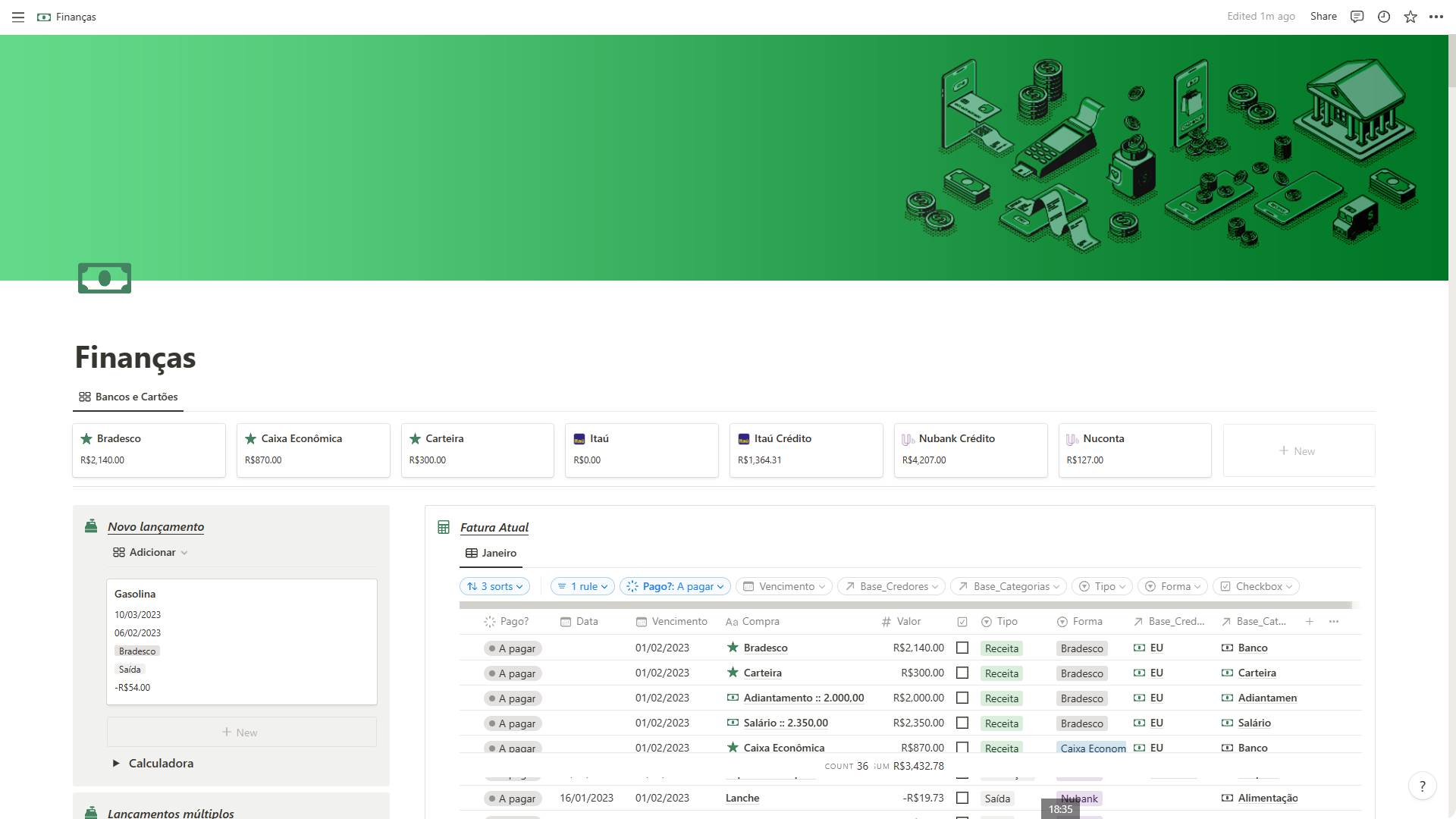Screen dimensions: 1456x819
Task: Open the Forma filter dropdown
Action: click(1172, 586)
